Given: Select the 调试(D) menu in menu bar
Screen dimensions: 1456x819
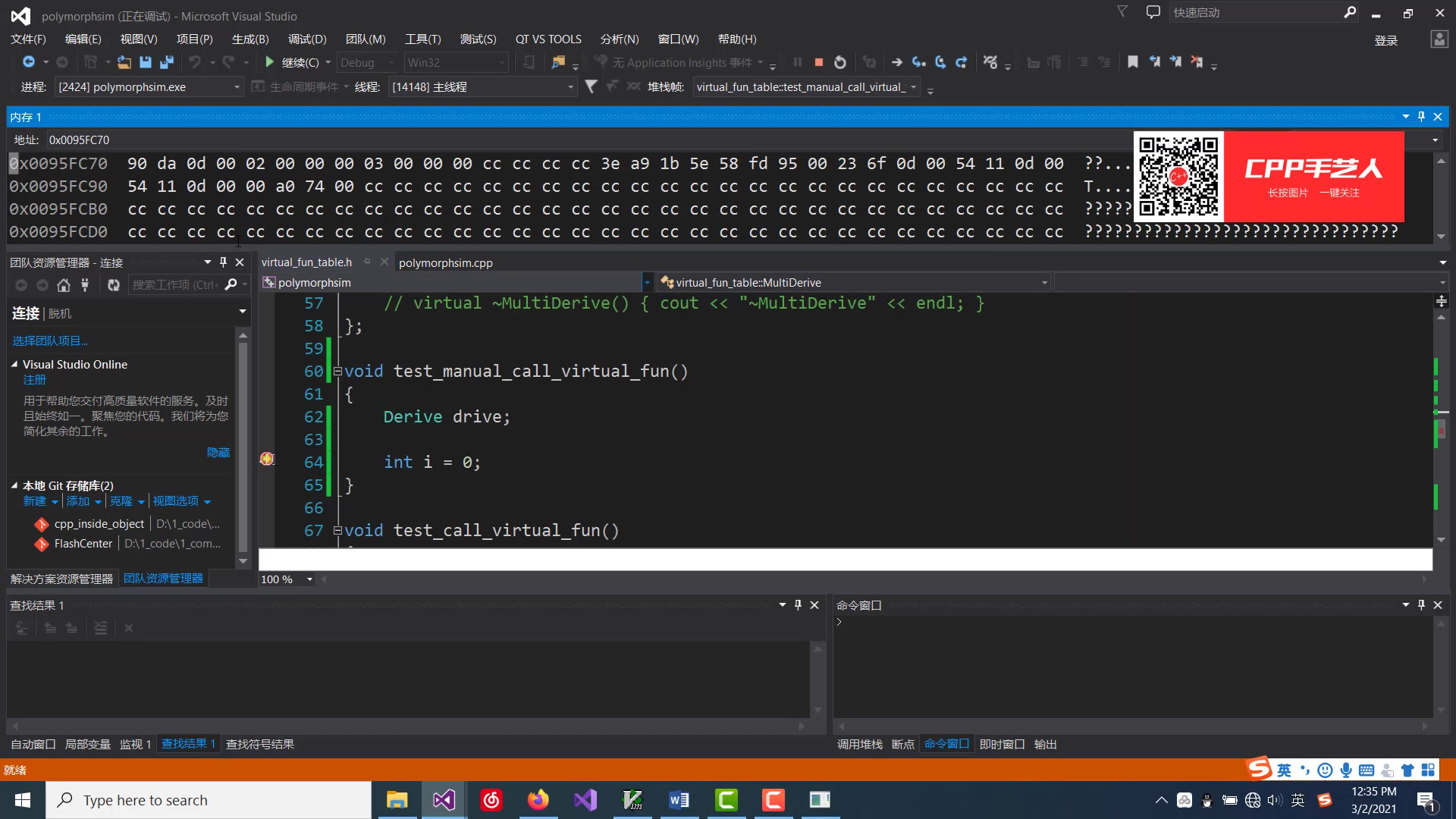Looking at the screenshot, I should click(x=308, y=38).
